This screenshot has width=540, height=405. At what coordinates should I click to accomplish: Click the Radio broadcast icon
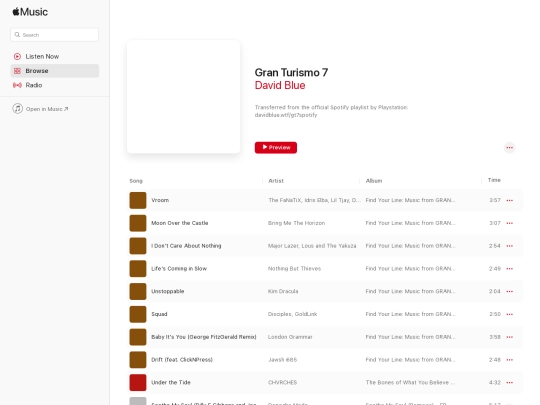(x=17, y=85)
